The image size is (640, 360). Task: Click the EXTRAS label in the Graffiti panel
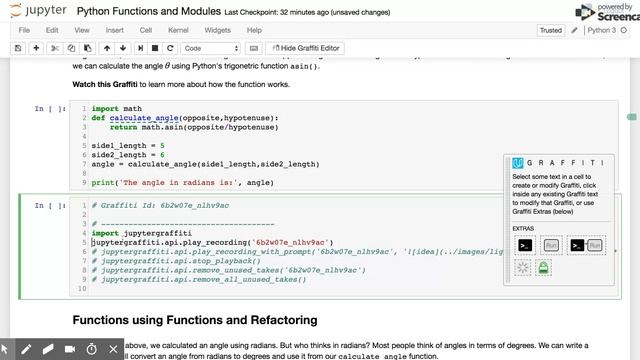(523, 229)
